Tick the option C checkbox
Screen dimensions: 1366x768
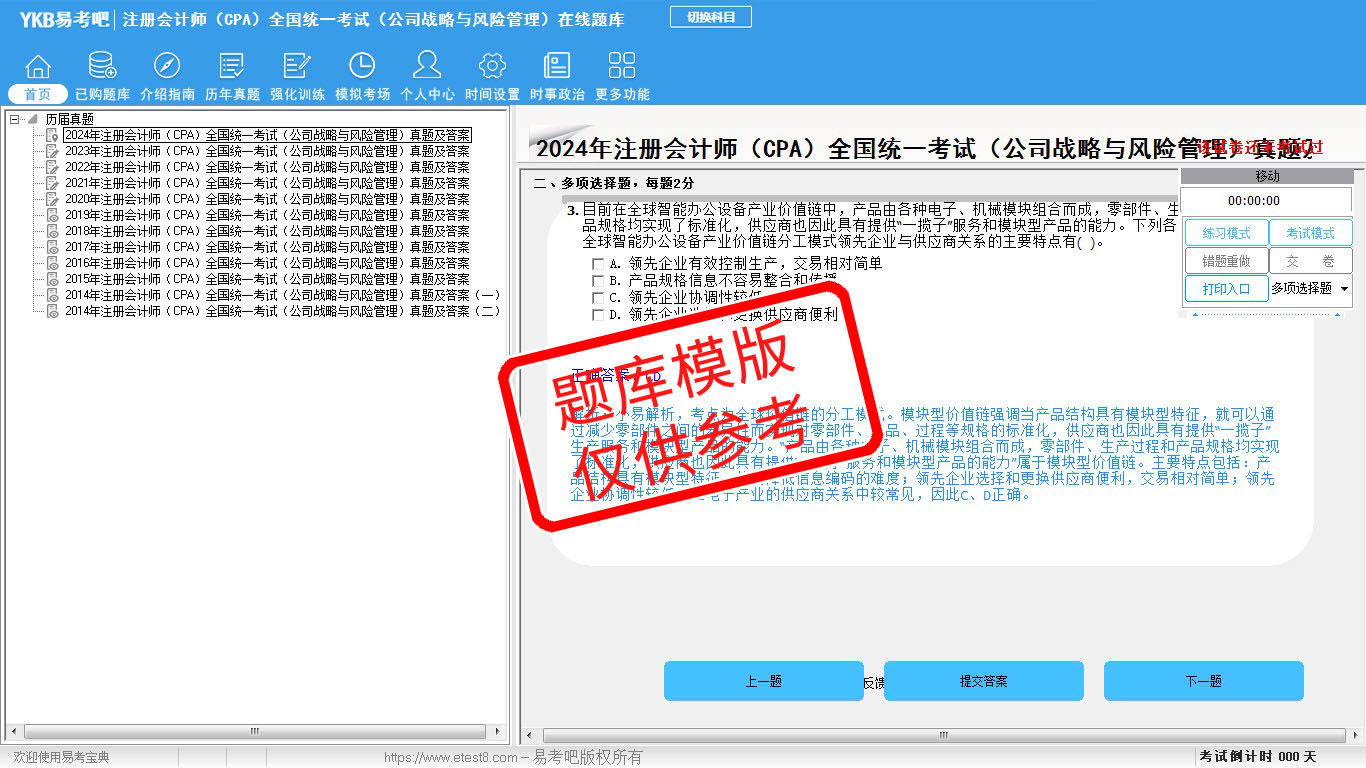(598, 298)
